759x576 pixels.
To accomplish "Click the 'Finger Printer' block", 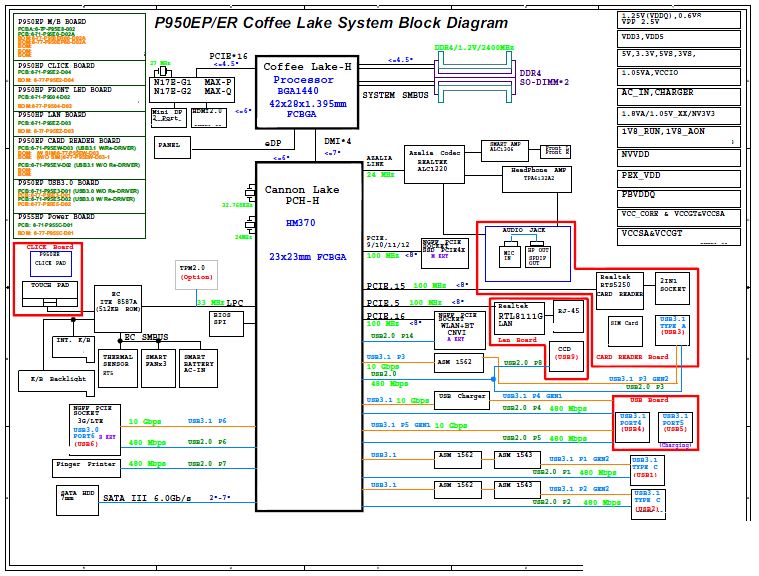I will (x=86, y=468).
